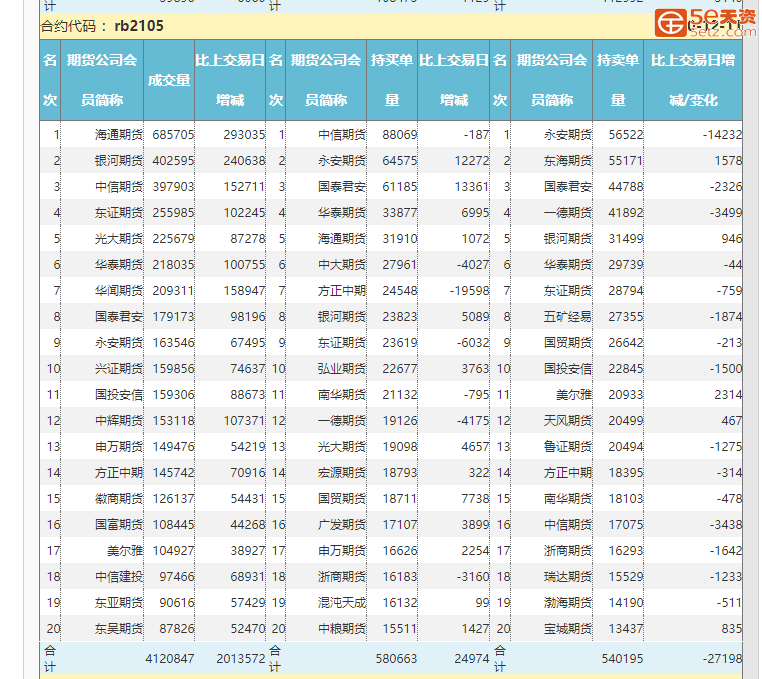Click long position value 33877
The height and width of the screenshot is (679, 762).
pyautogui.click(x=399, y=213)
